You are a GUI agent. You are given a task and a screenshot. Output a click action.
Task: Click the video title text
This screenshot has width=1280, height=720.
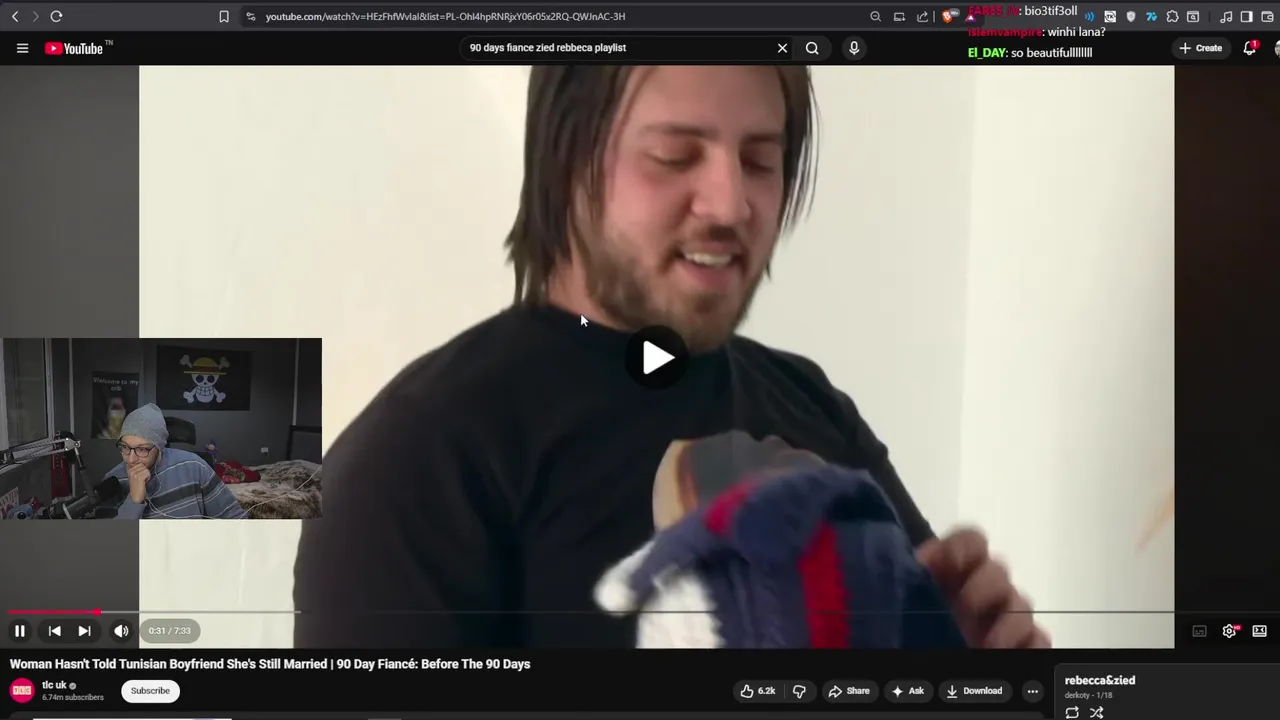click(270, 664)
